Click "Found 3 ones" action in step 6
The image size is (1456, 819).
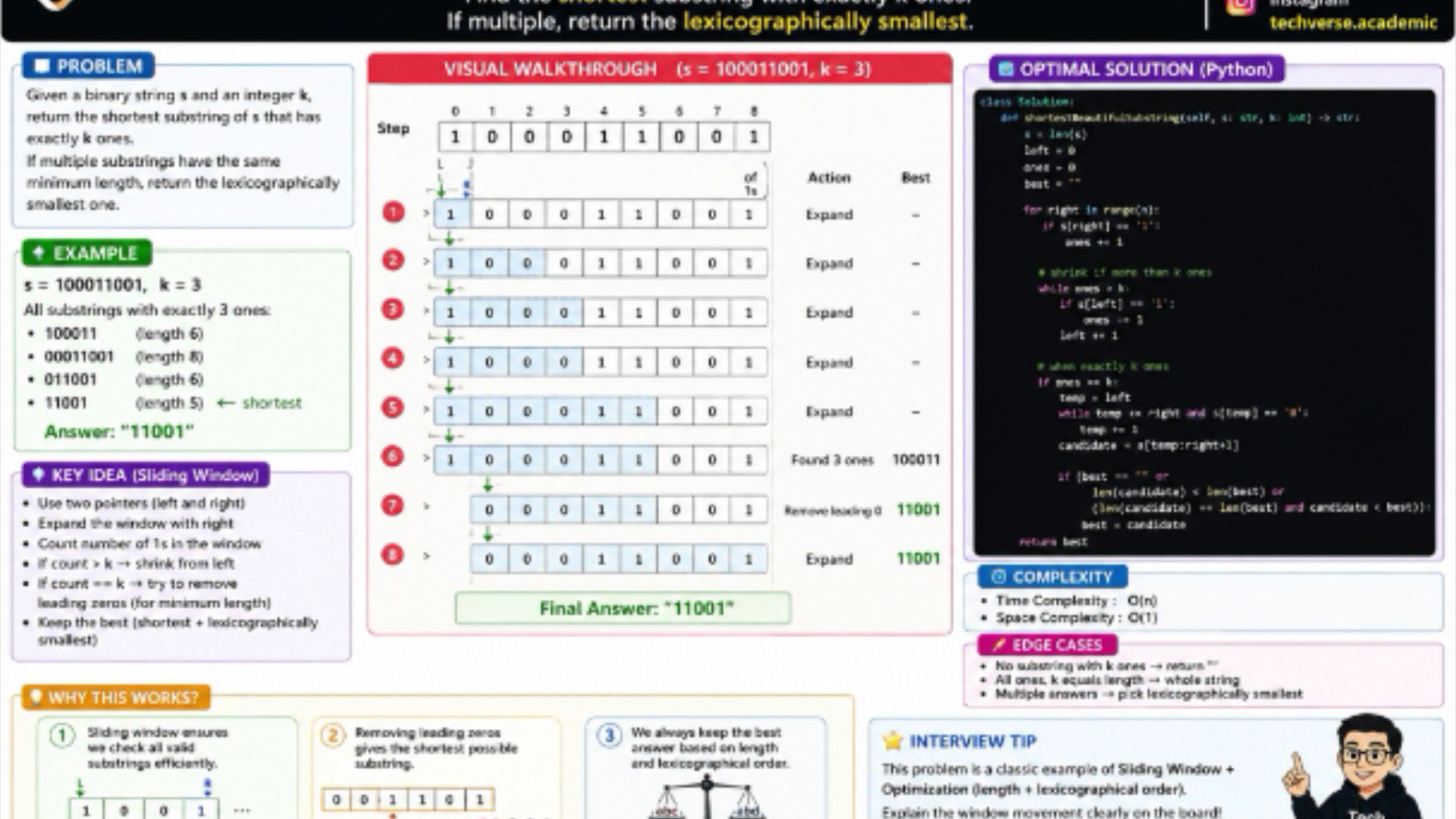pyautogui.click(x=832, y=460)
